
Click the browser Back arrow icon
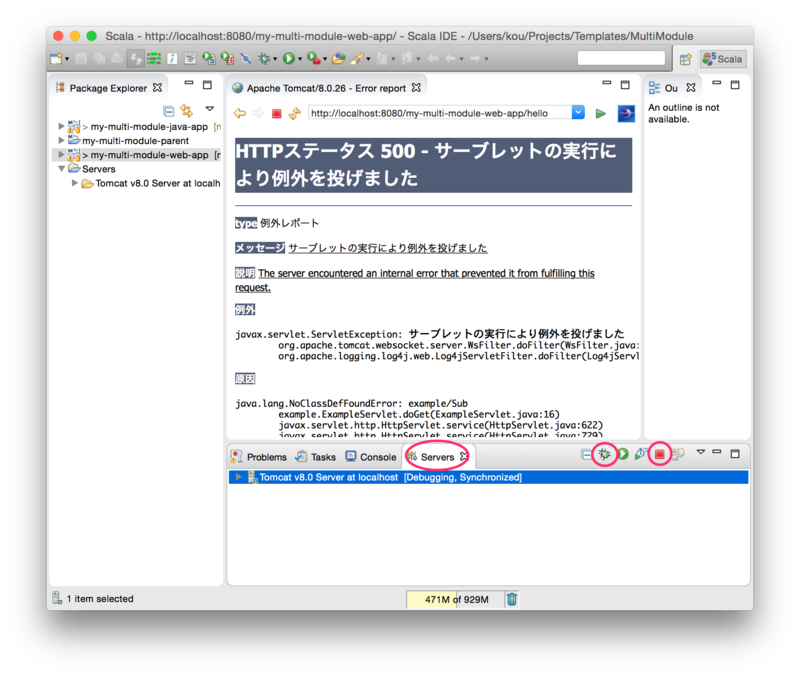coord(239,113)
